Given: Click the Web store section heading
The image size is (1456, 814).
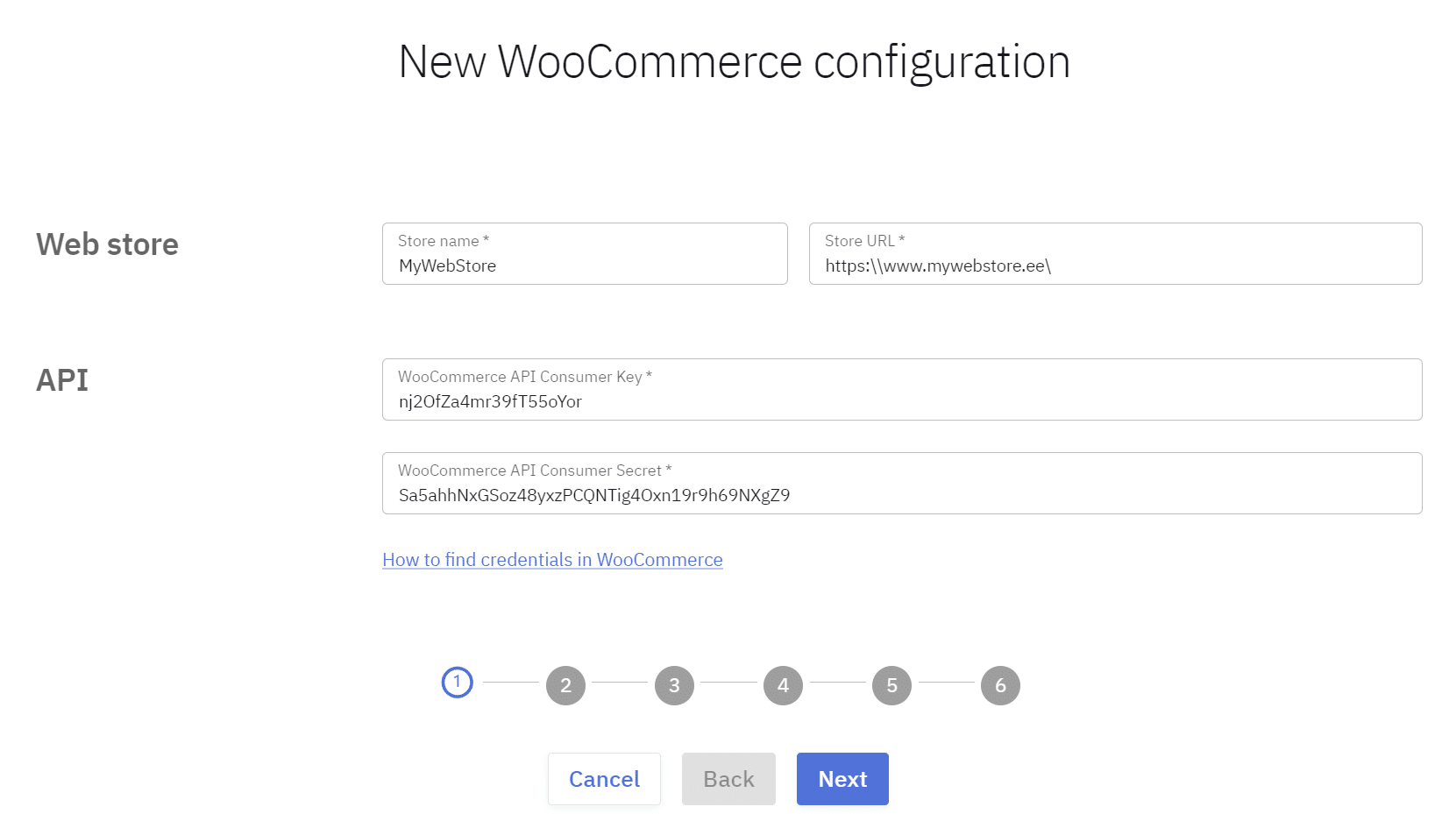Looking at the screenshot, I should coord(107,244).
